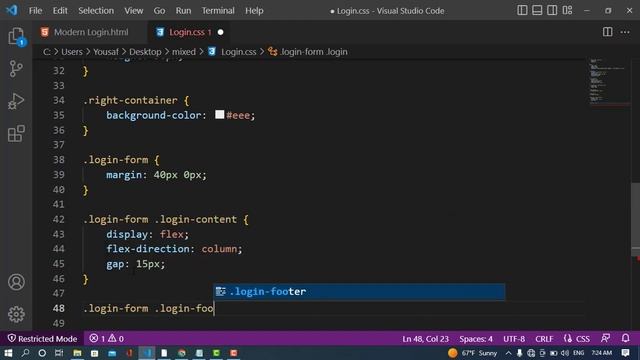Open the View menu
This screenshot has height=360, width=640.
133,11
